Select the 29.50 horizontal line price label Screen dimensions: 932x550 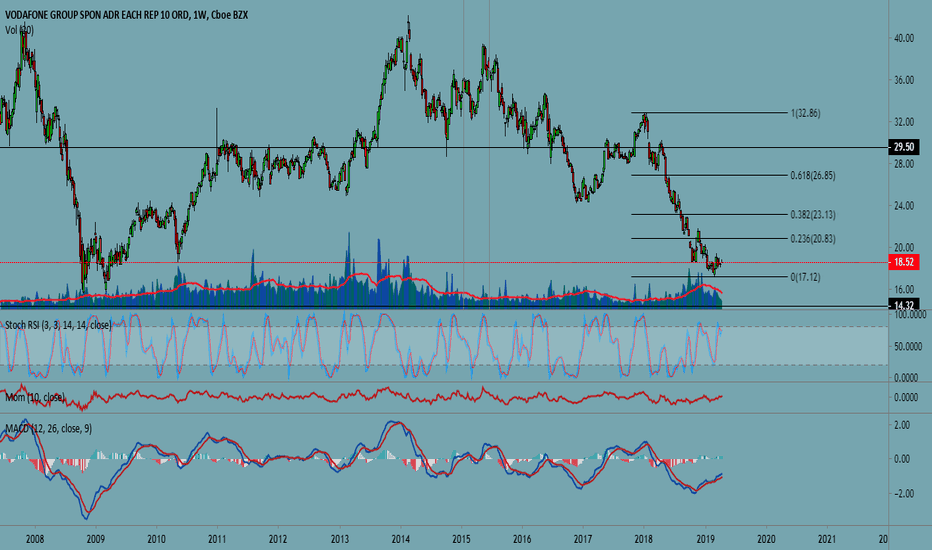click(903, 147)
